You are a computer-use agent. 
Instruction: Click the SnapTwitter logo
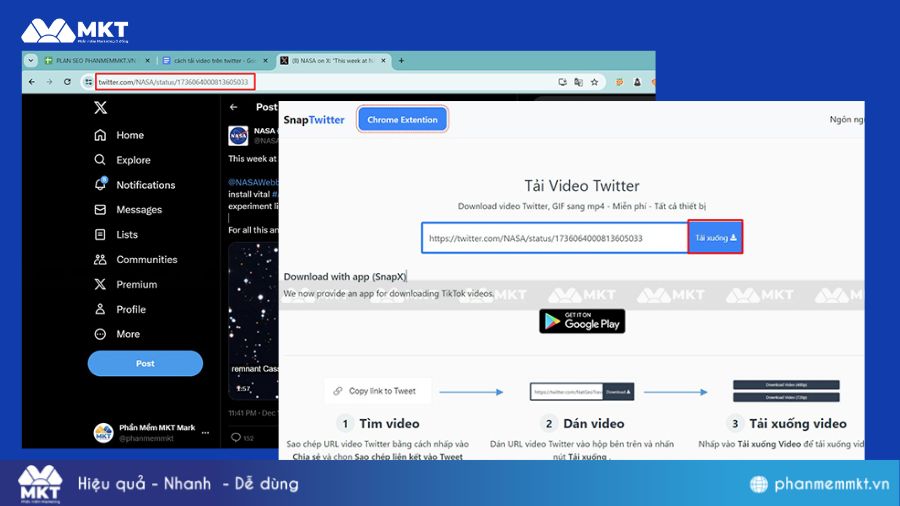click(x=314, y=120)
